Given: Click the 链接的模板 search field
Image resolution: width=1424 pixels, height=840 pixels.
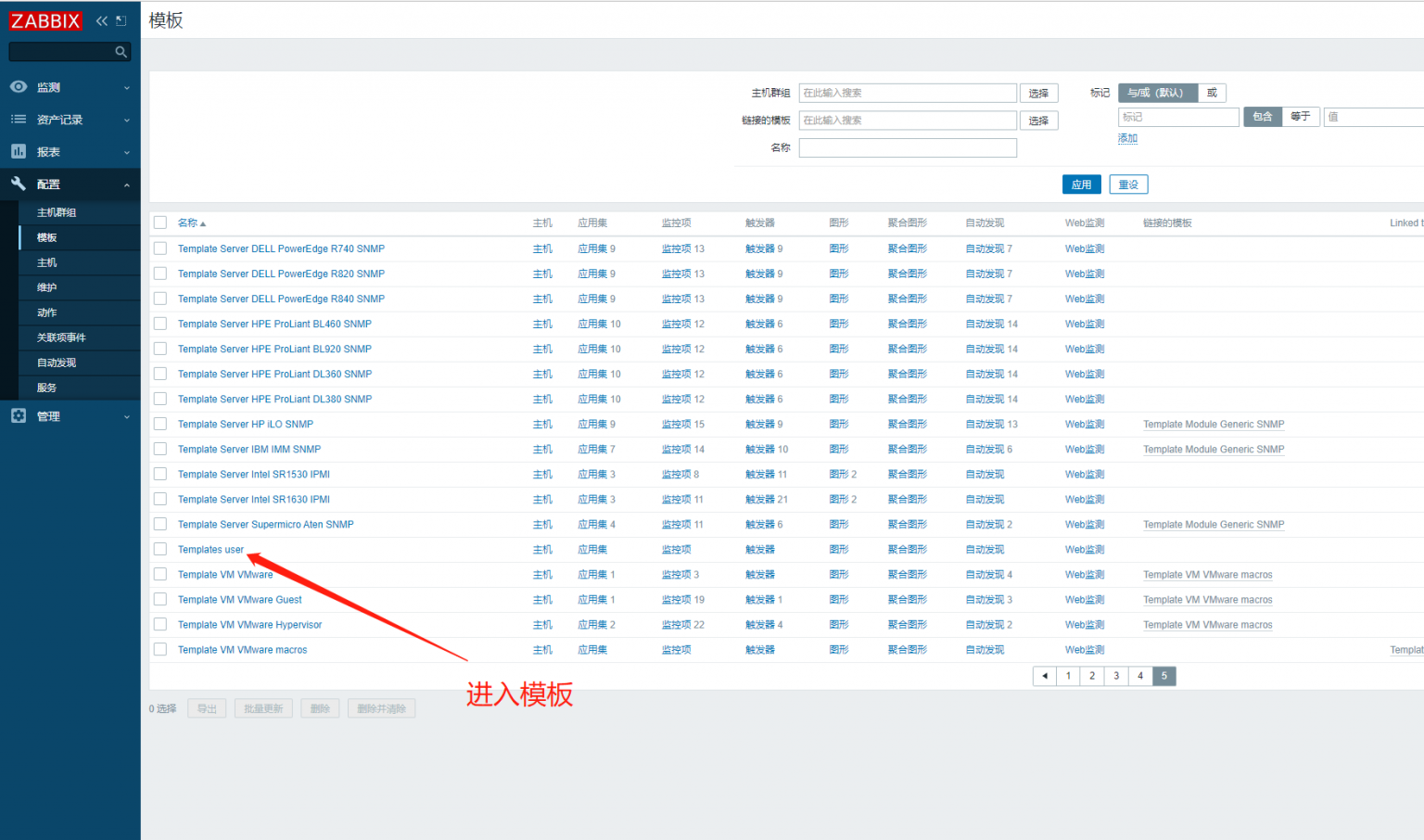Looking at the screenshot, I should (x=908, y=121).
